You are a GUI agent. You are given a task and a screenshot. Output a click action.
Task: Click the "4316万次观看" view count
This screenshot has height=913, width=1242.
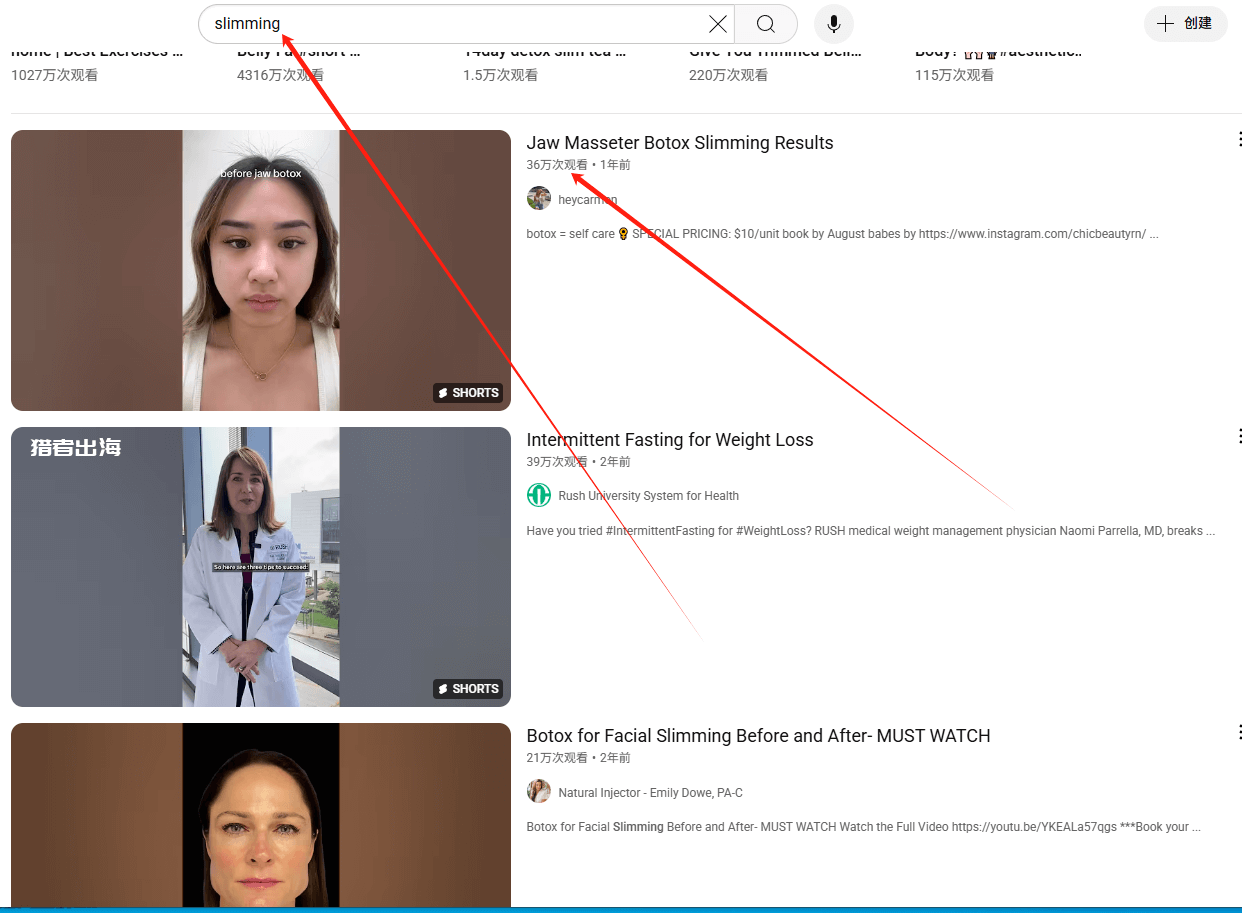(281, 75)
